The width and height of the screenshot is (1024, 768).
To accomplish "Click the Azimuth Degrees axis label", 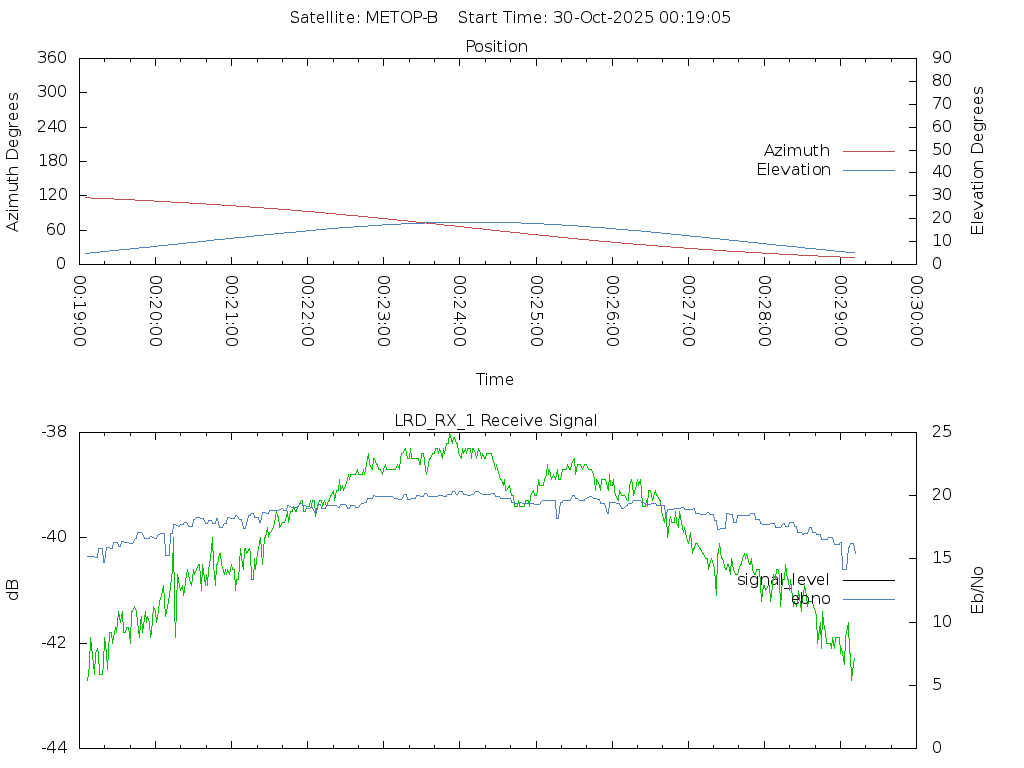I will (13, 161).
